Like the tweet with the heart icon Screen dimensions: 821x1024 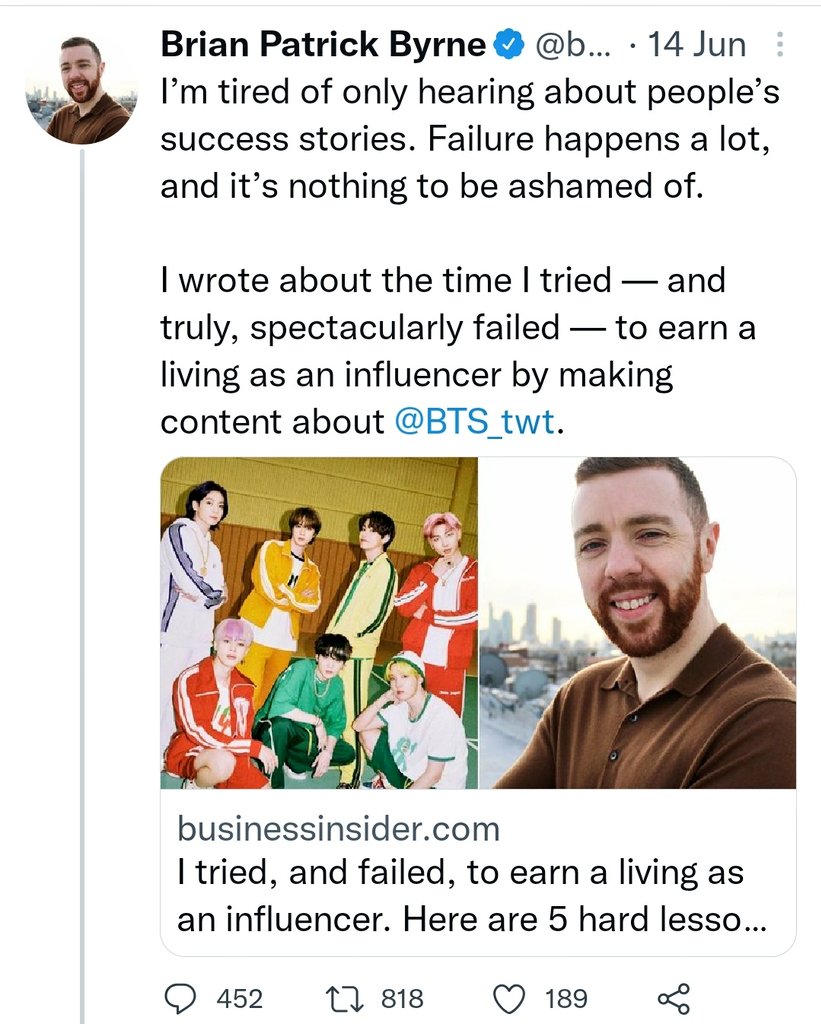[x=511, y=998]
